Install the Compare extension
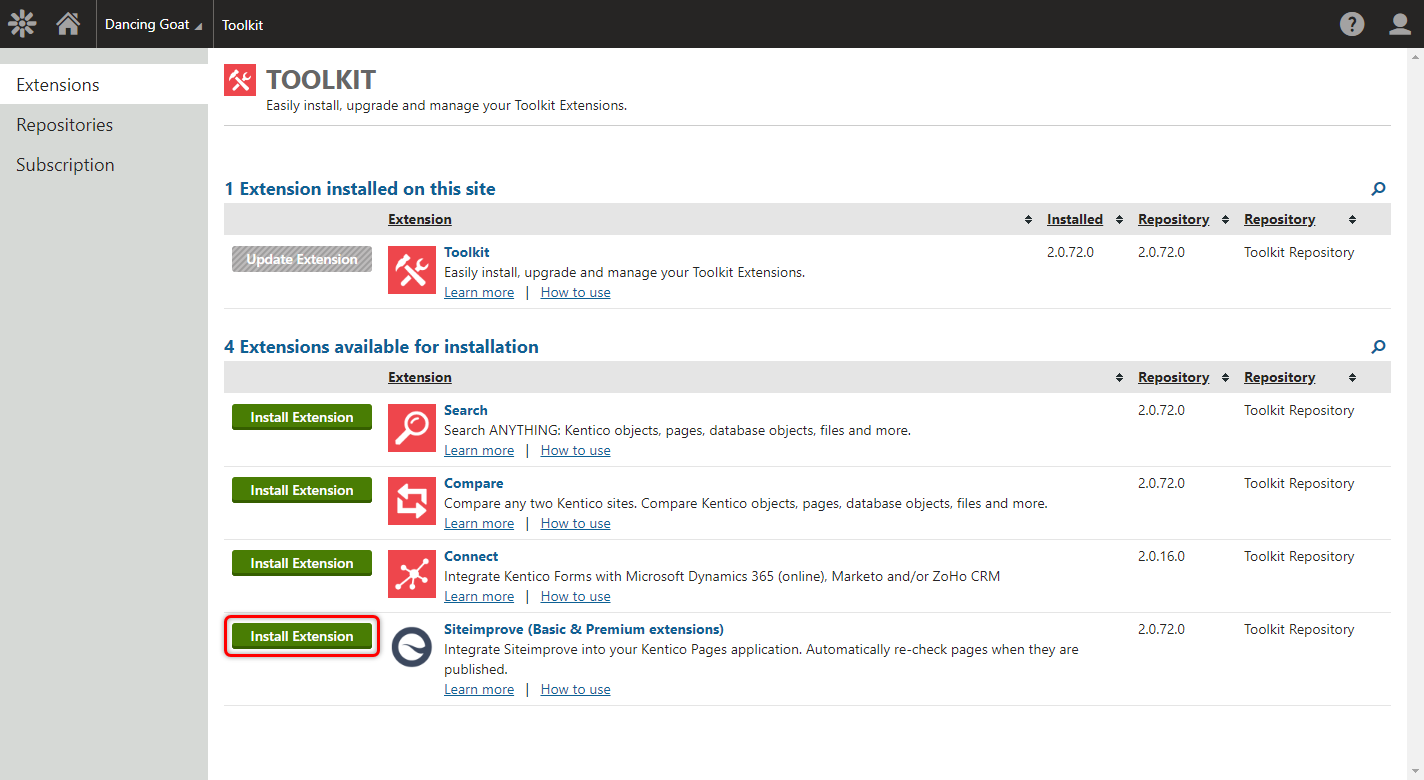The height and width of the screenshot is (780, 1424). 302,490
